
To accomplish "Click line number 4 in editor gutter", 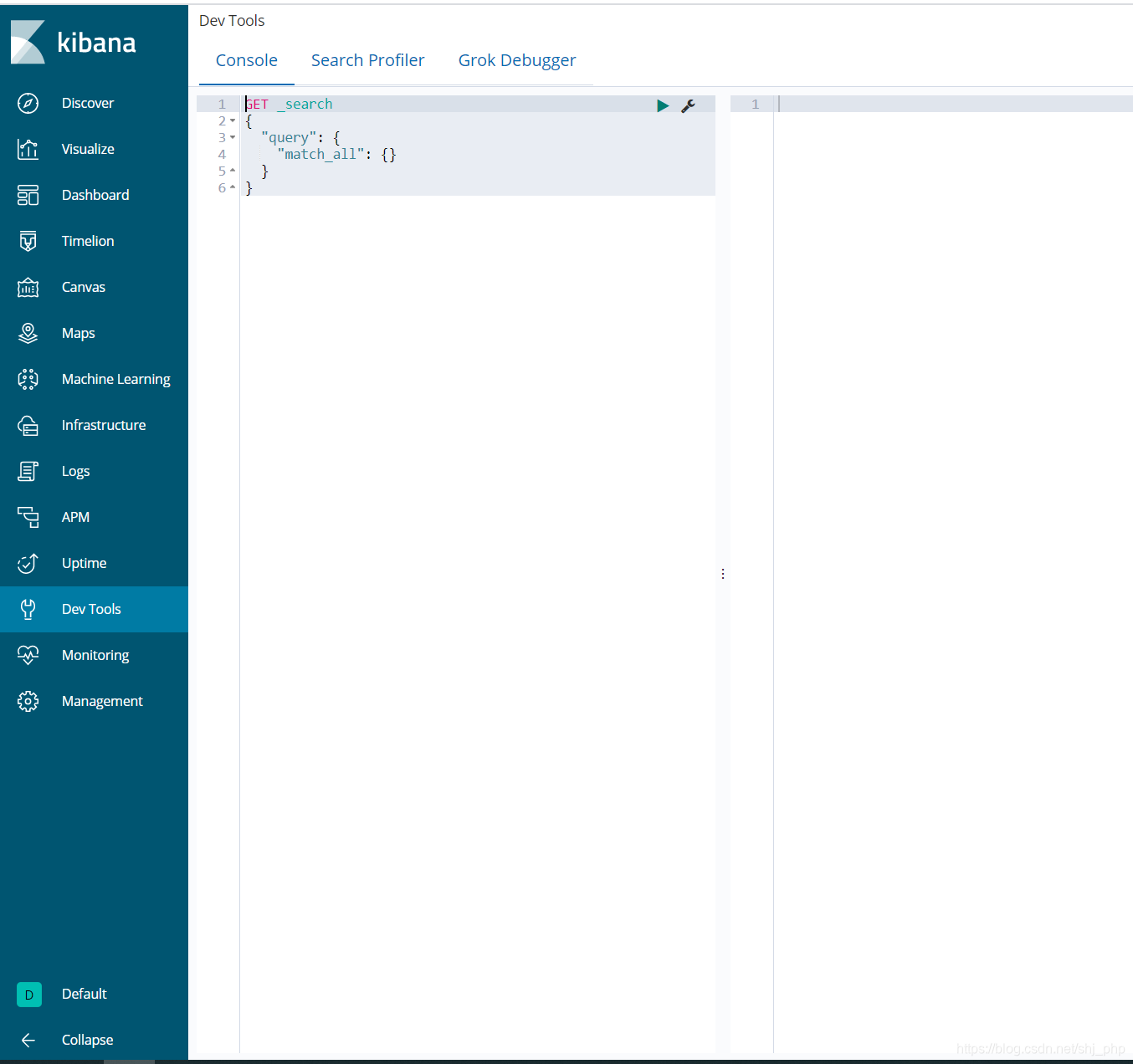I will pos(222,154).
